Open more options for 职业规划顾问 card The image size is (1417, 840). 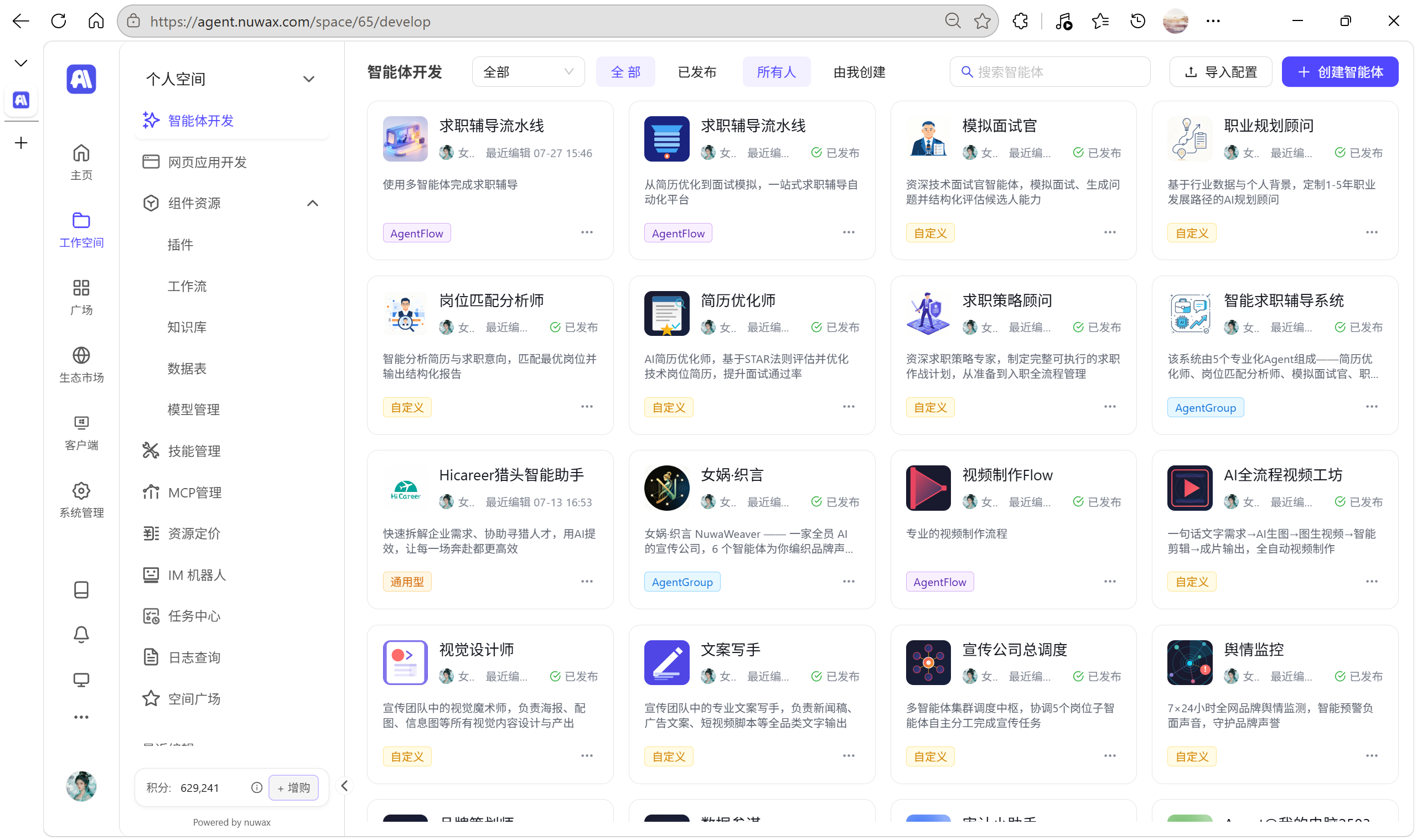click(x=1371, y=232)
